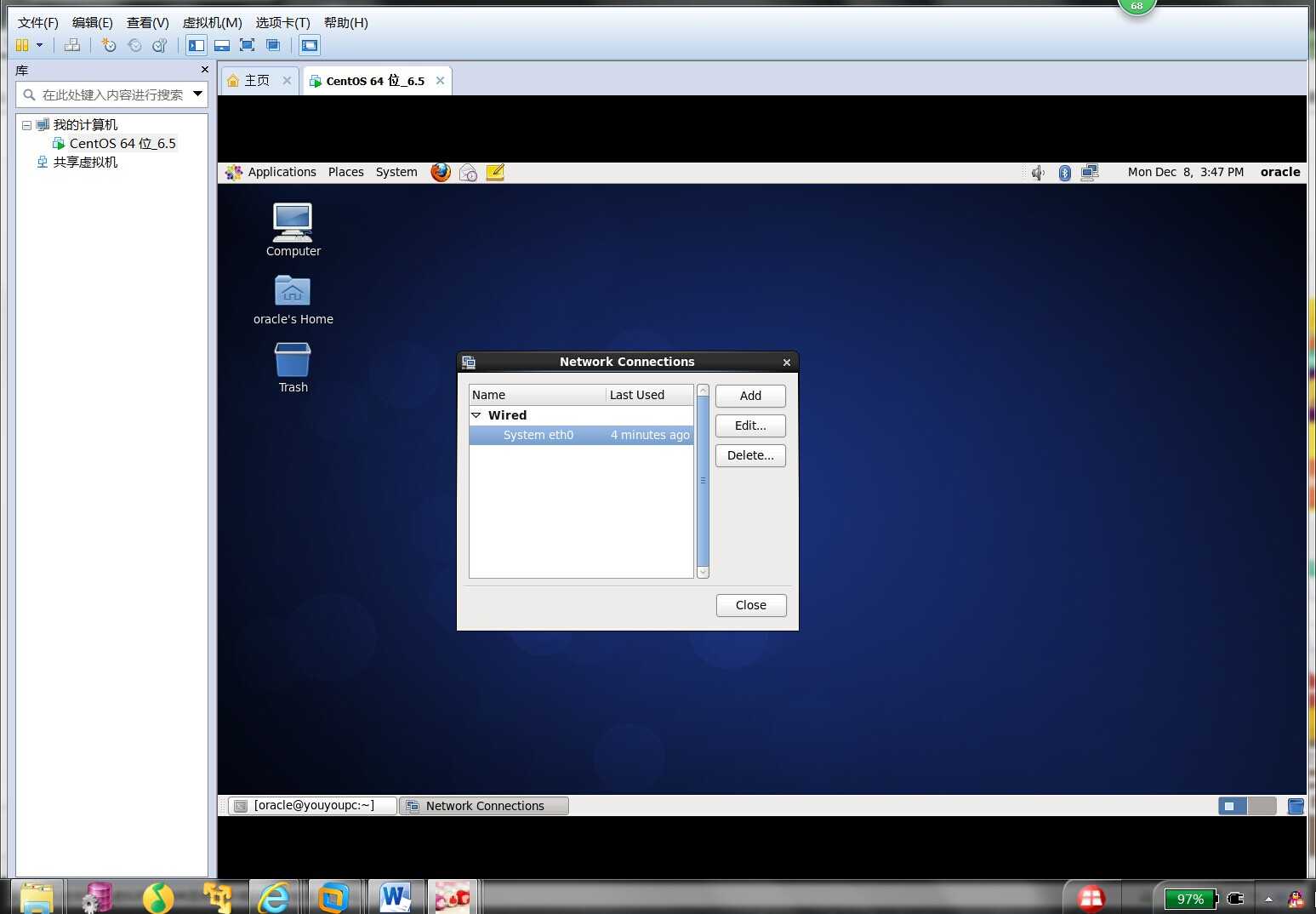The height and width of the screenshot is (914, 1316).
Task: Click the Unity mode toolbar icon
Action: point(273,45)
